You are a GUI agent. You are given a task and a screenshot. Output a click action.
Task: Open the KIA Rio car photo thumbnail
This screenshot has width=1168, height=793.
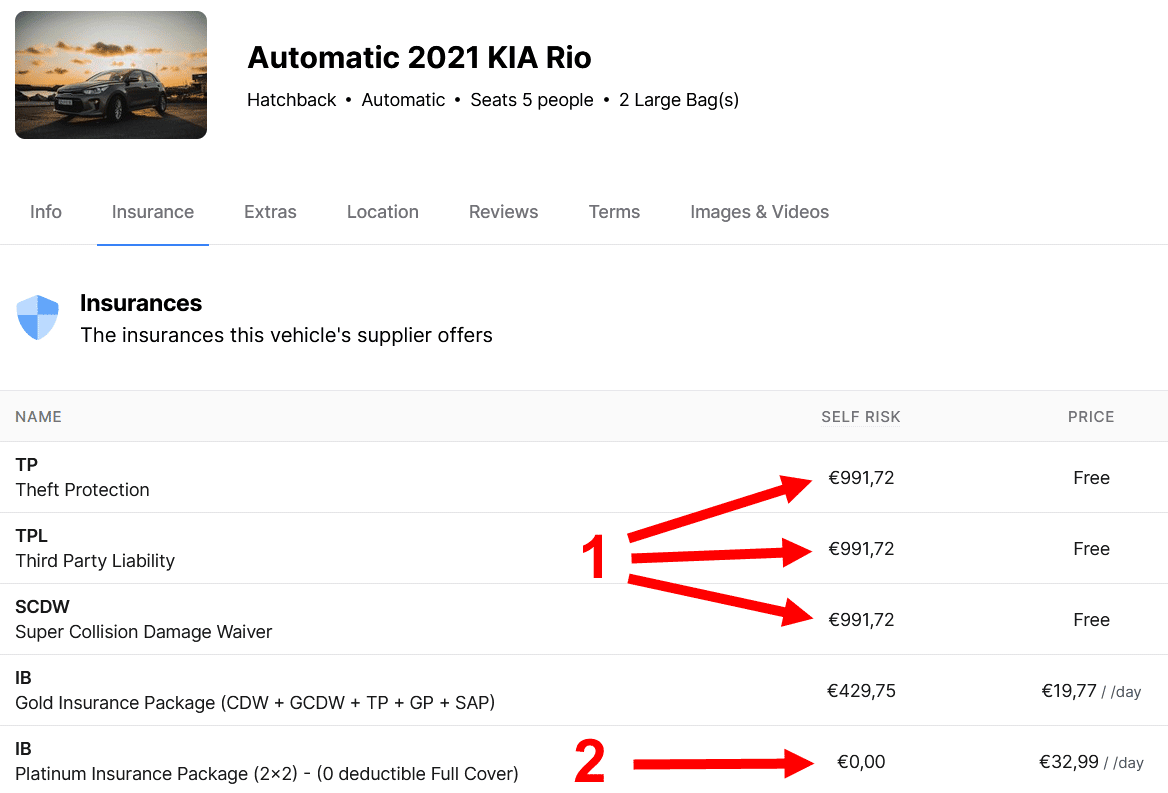pyautogui.click(x=111, y=74)
